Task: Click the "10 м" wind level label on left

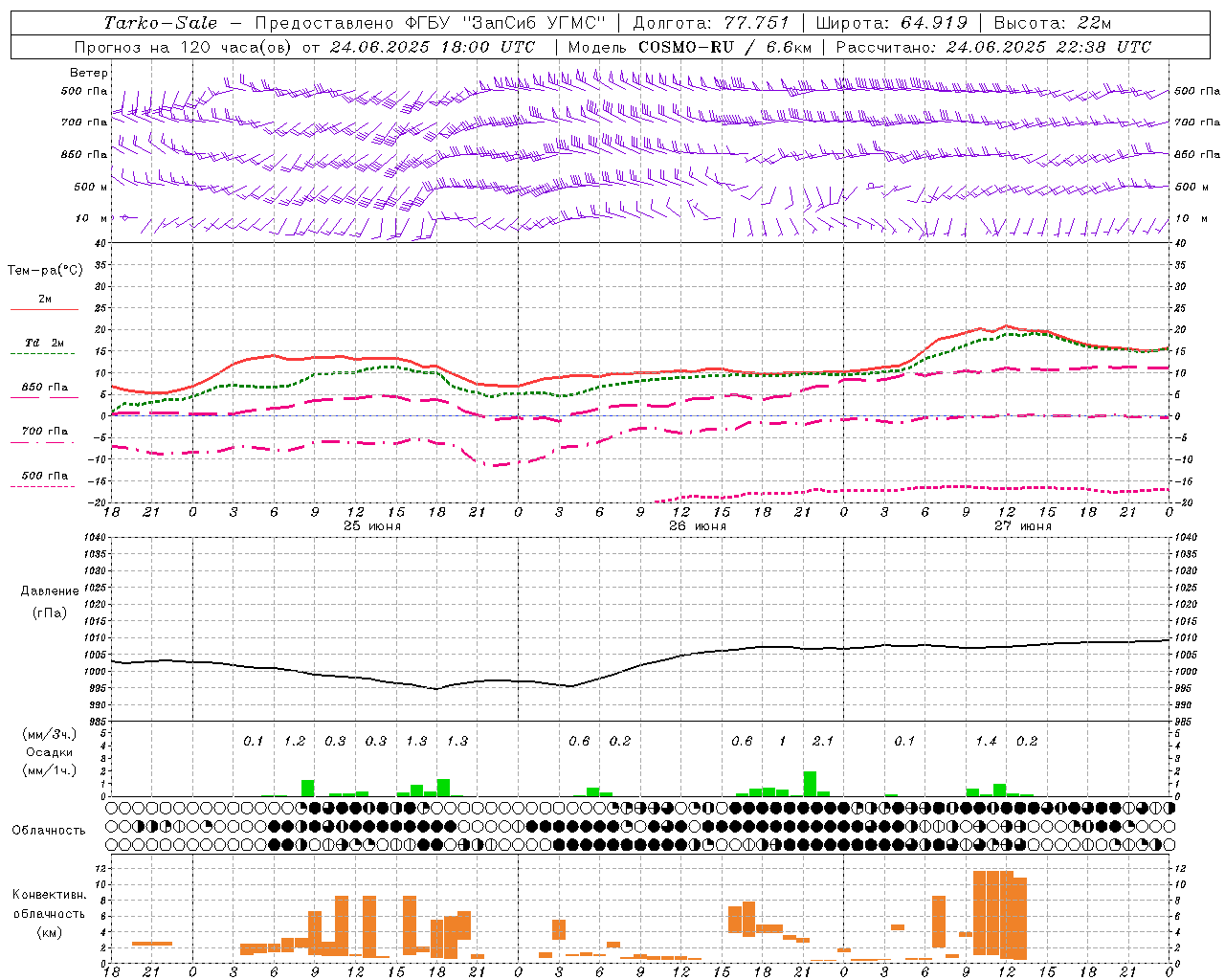Action: [x=93, y=218]
